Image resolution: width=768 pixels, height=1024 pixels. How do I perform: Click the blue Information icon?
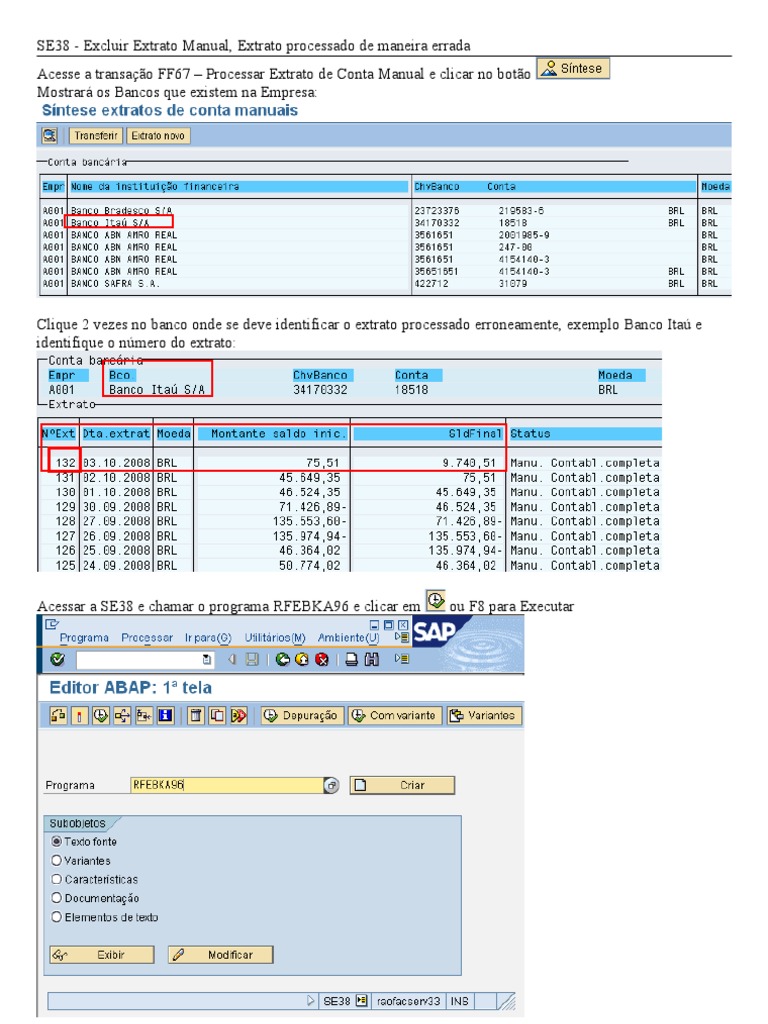tap(165, 716)
